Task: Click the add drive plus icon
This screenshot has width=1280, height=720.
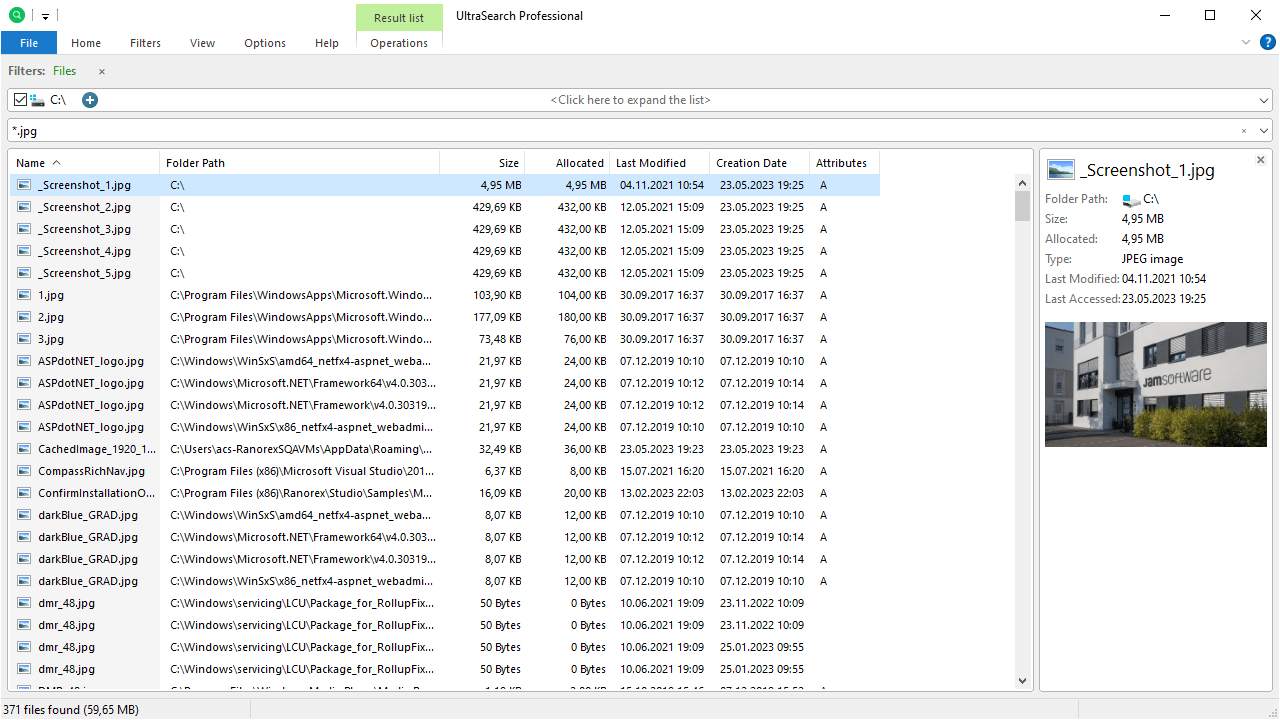Action: pyautogui.click(x=90, y=100)
